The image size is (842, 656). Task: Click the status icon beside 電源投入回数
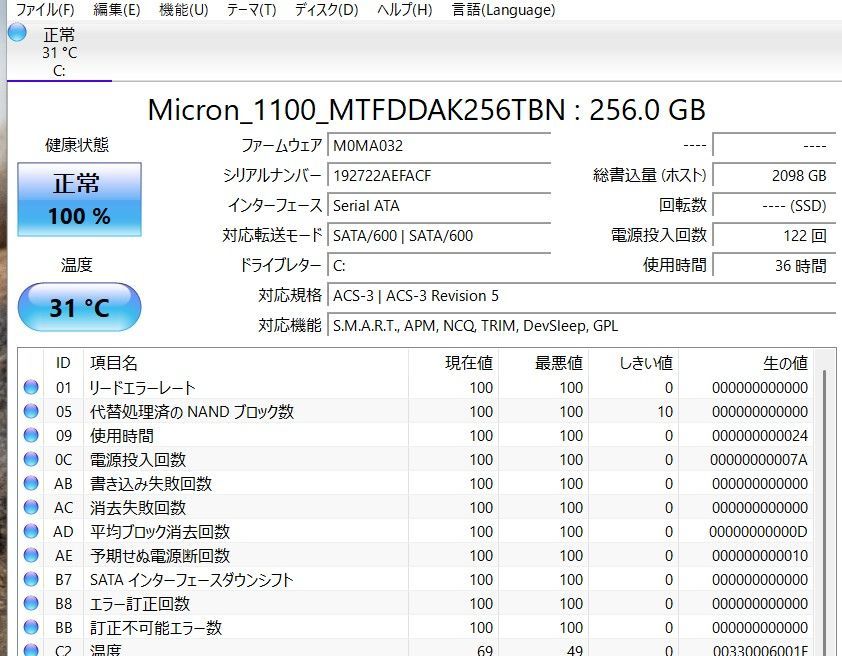[33, 459]
